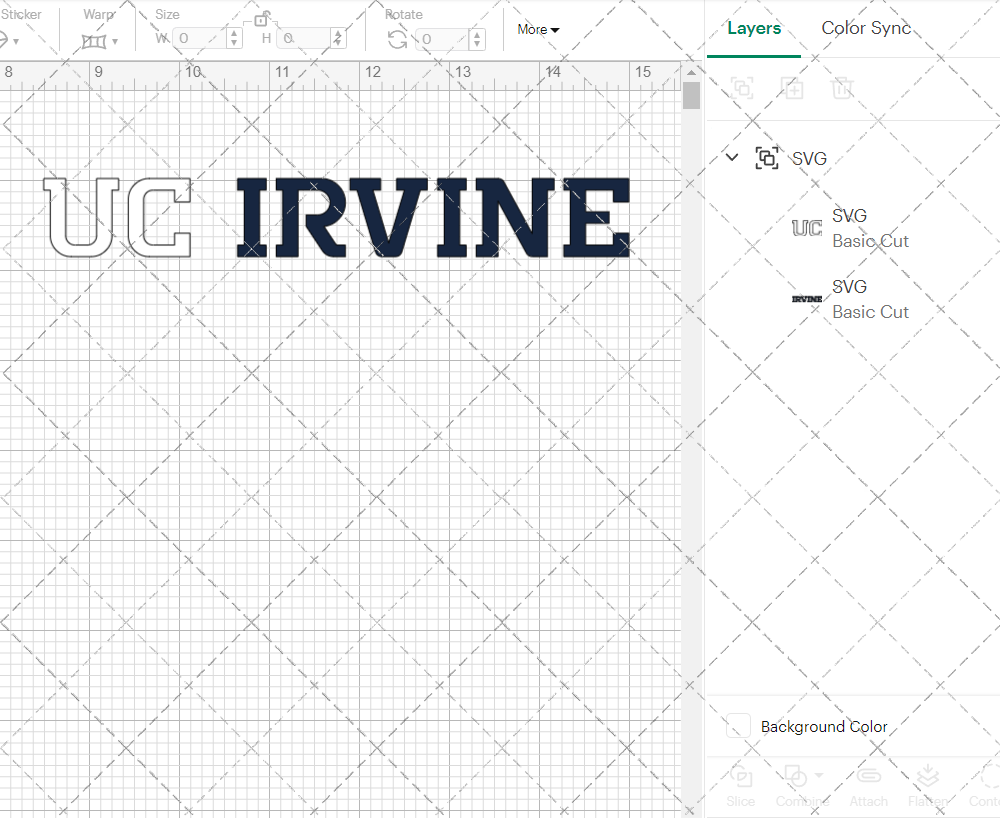Viewport: 1000px width, 818px height.
Task: Open the Layers tab
Action: click(754, 28)
